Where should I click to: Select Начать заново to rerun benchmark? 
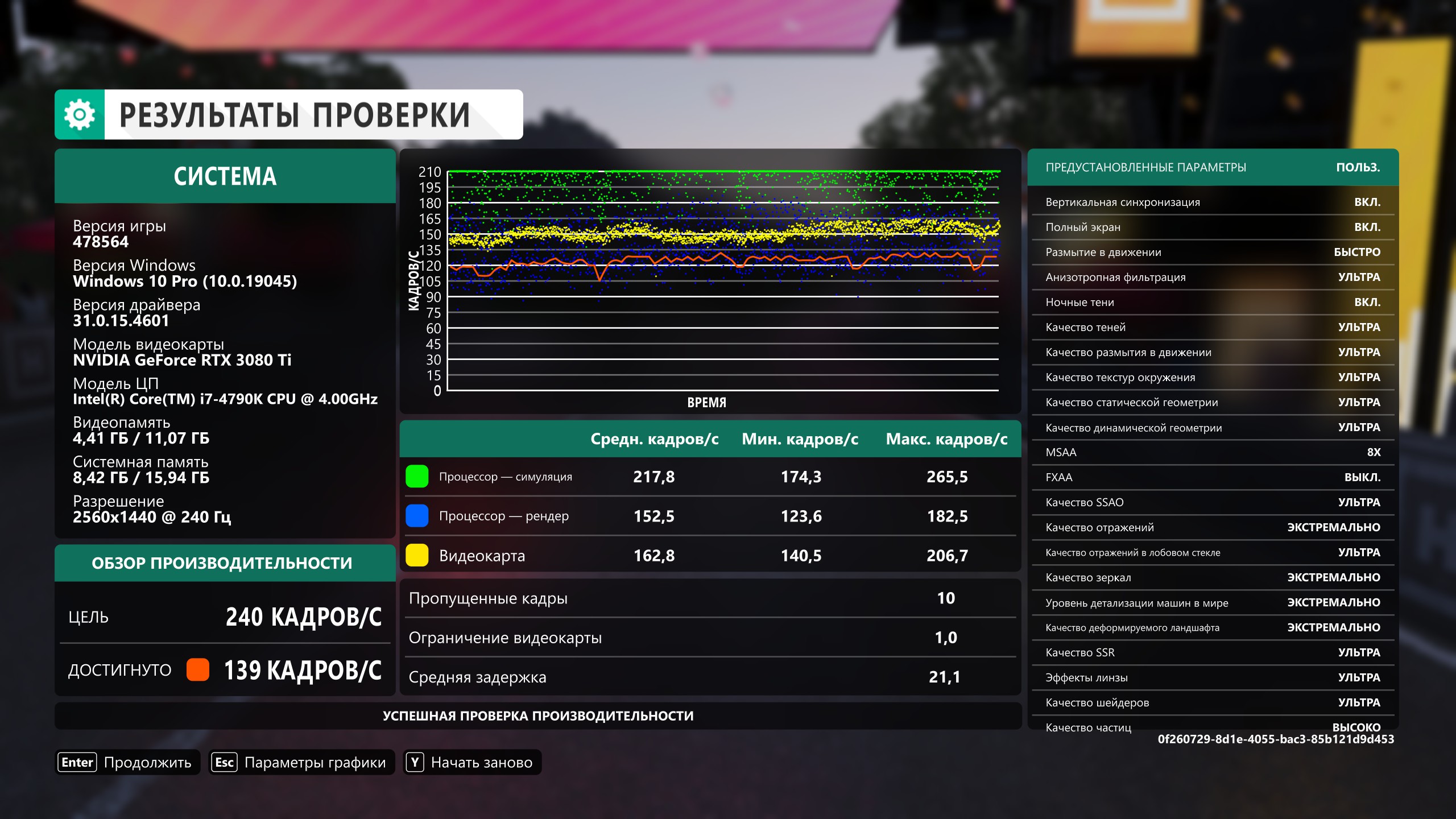click(481, 762)
